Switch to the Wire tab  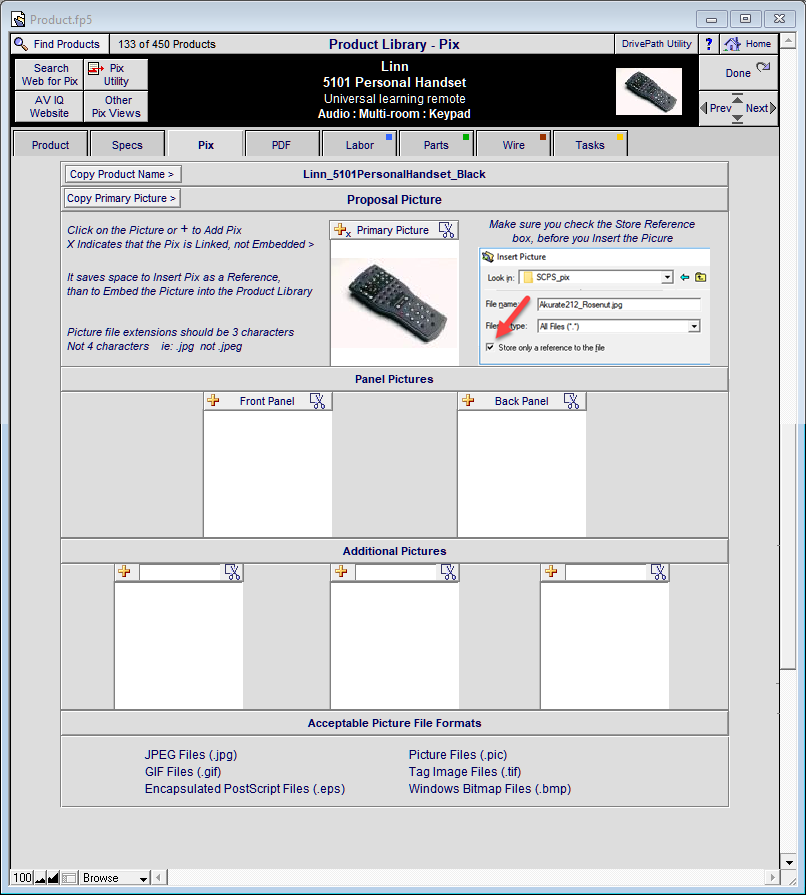513,144
